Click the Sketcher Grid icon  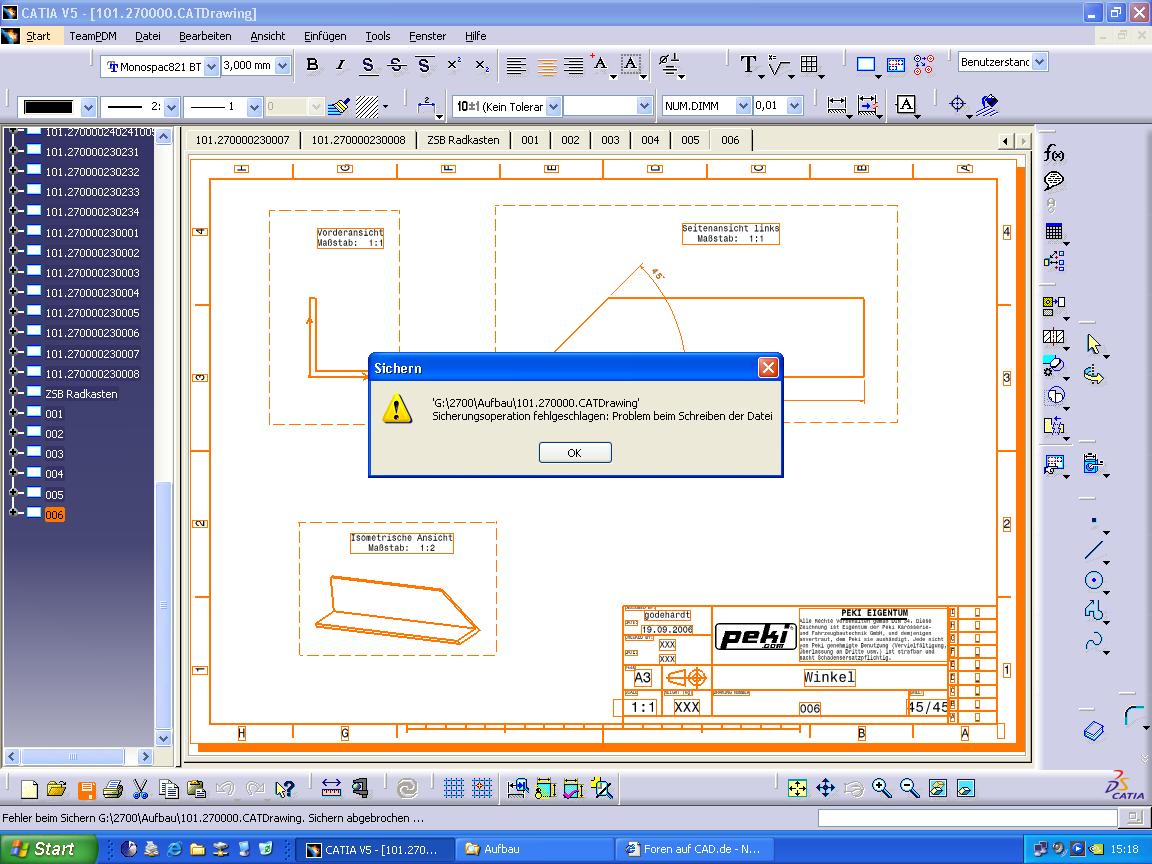(454, 788)
